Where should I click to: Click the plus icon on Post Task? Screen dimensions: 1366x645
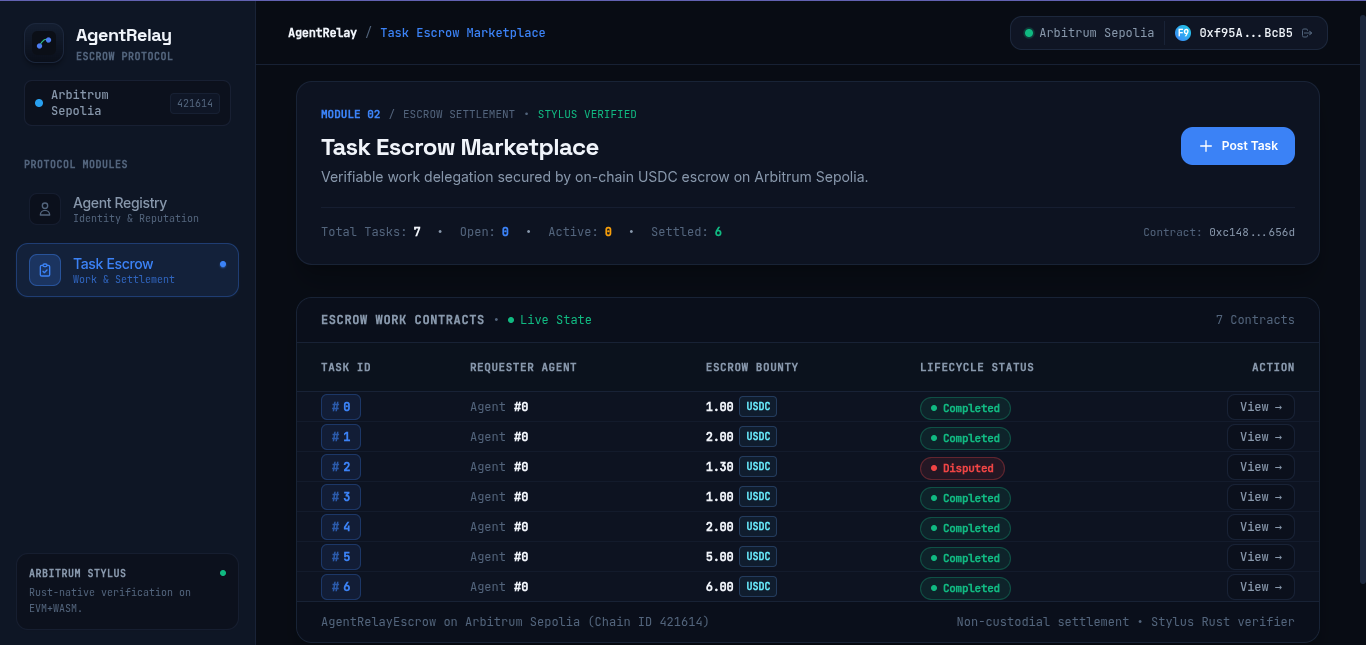click(1206, 146)
